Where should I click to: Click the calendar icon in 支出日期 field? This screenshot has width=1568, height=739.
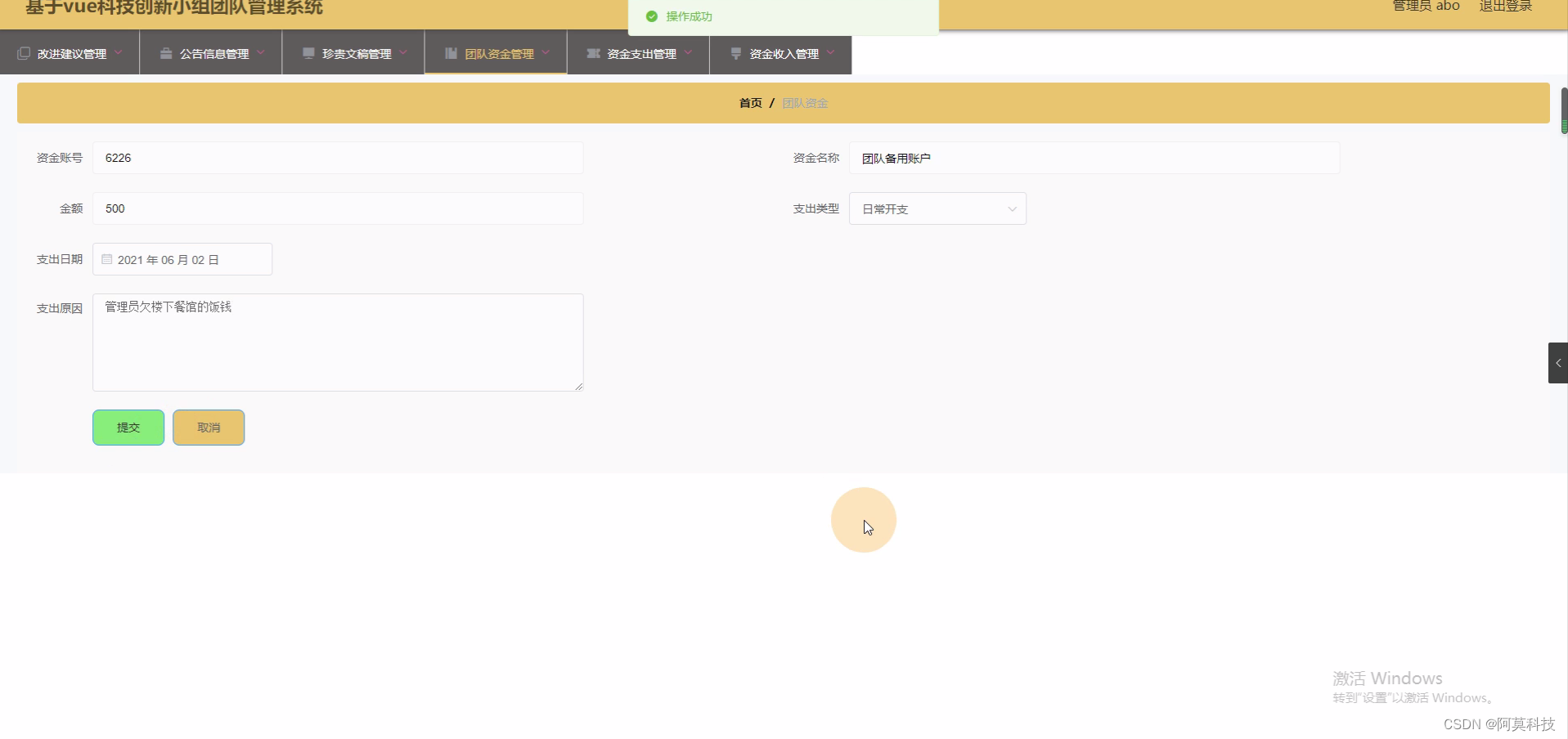tap(106, 259)
